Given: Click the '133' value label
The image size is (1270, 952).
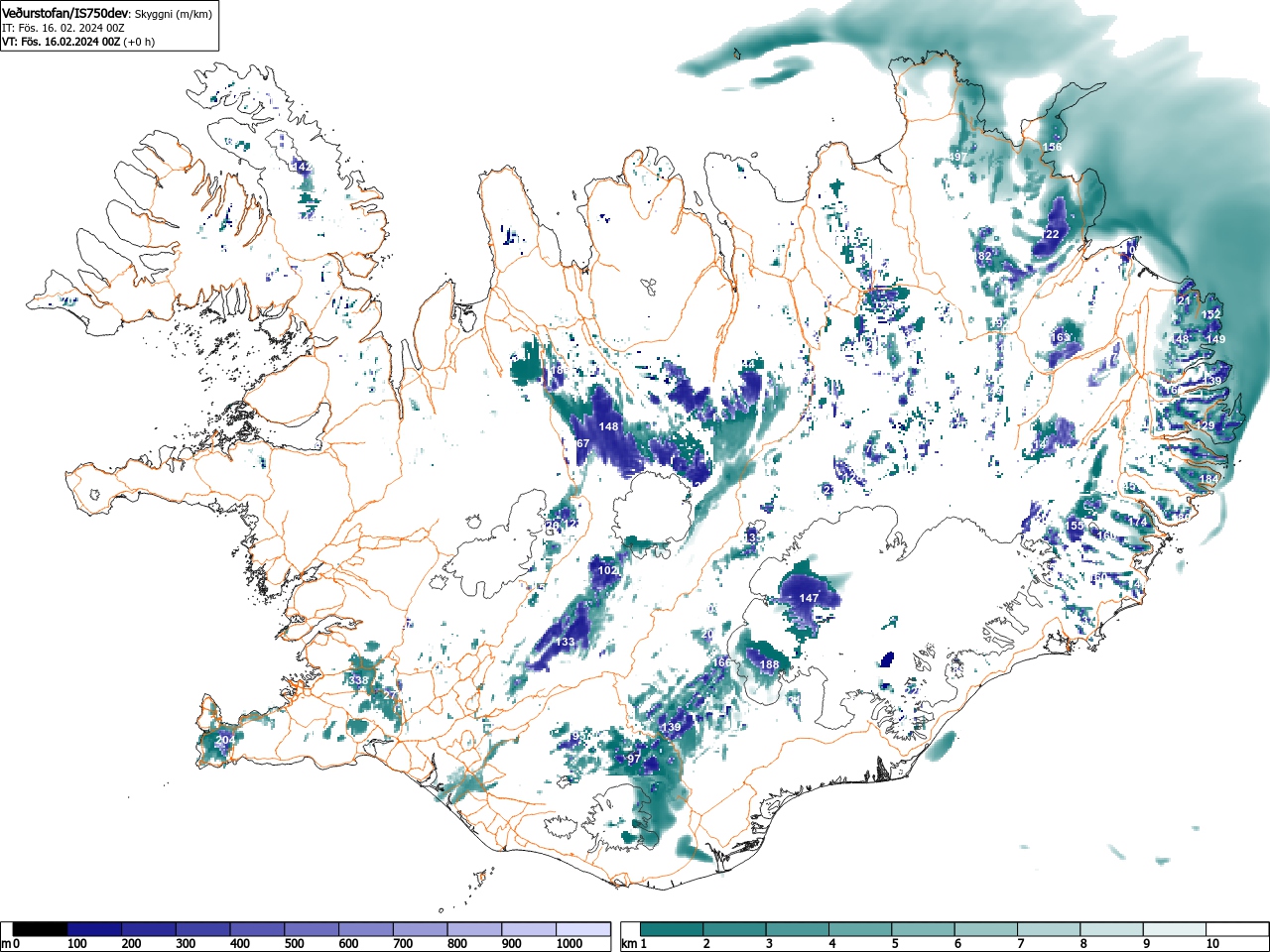Looking at the screenshot, I should coord(565,643).
